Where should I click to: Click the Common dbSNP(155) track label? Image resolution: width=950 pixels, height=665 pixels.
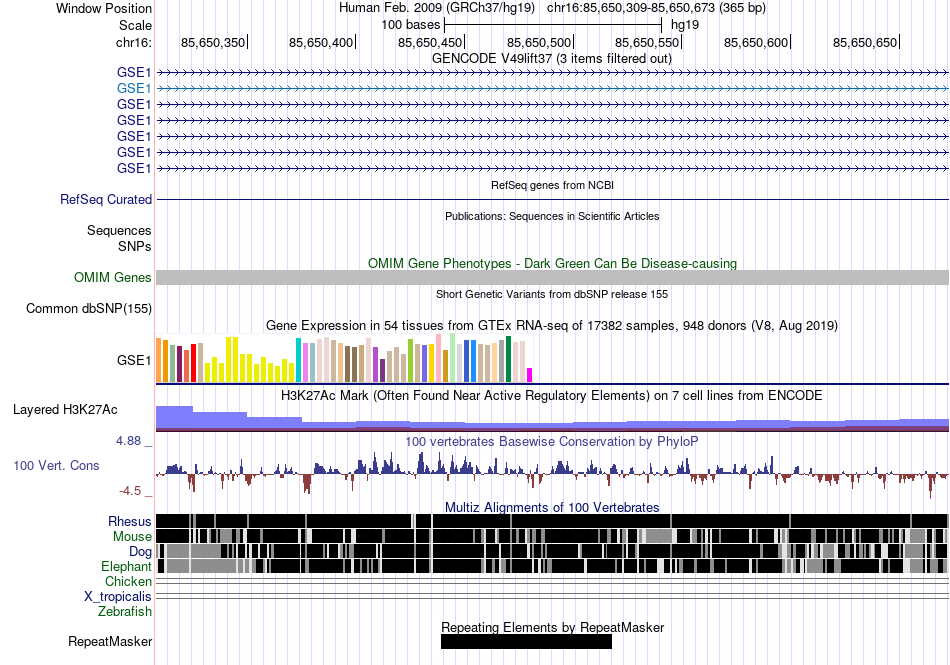pos(89,308)
